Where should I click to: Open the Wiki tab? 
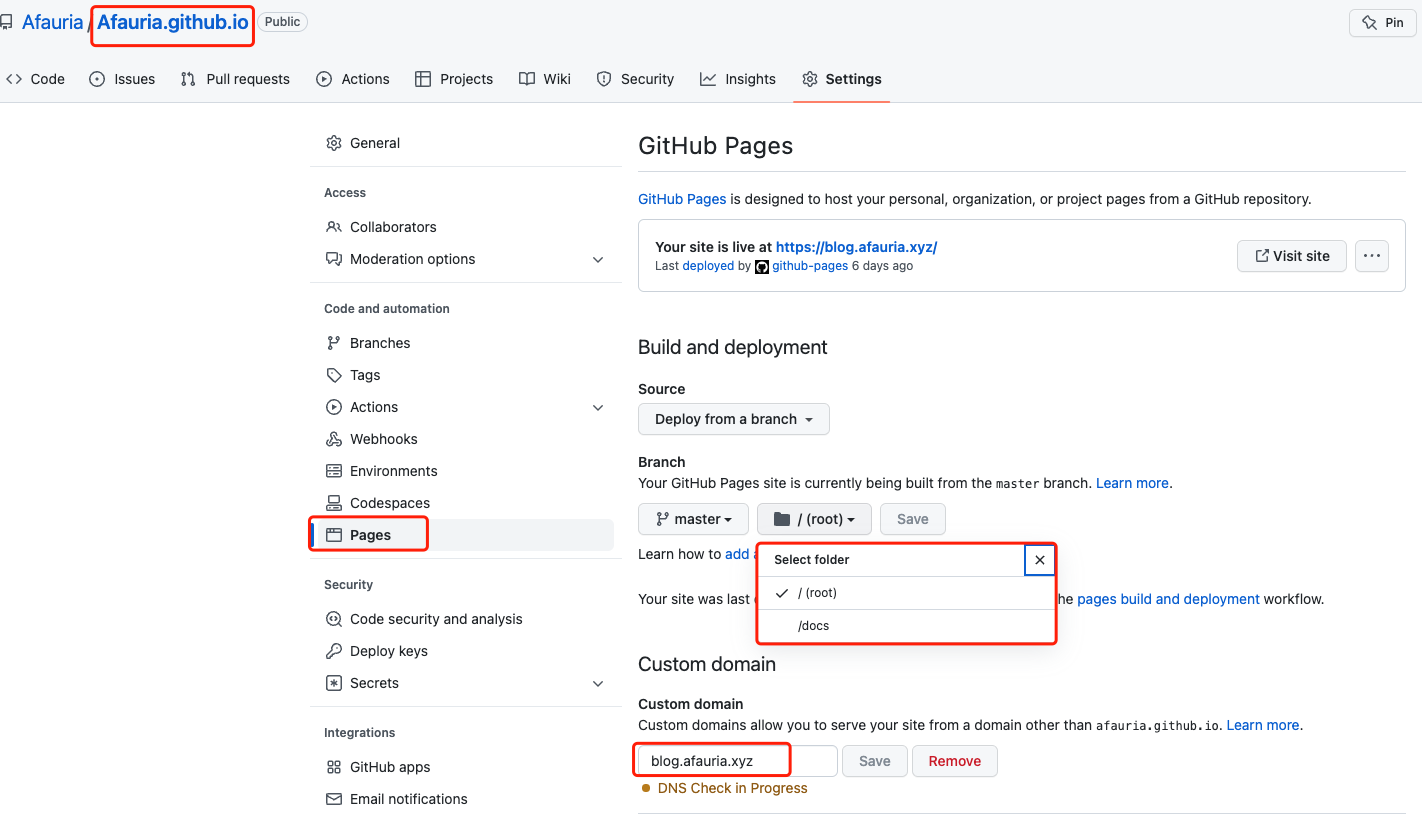(x=545, y=79)
